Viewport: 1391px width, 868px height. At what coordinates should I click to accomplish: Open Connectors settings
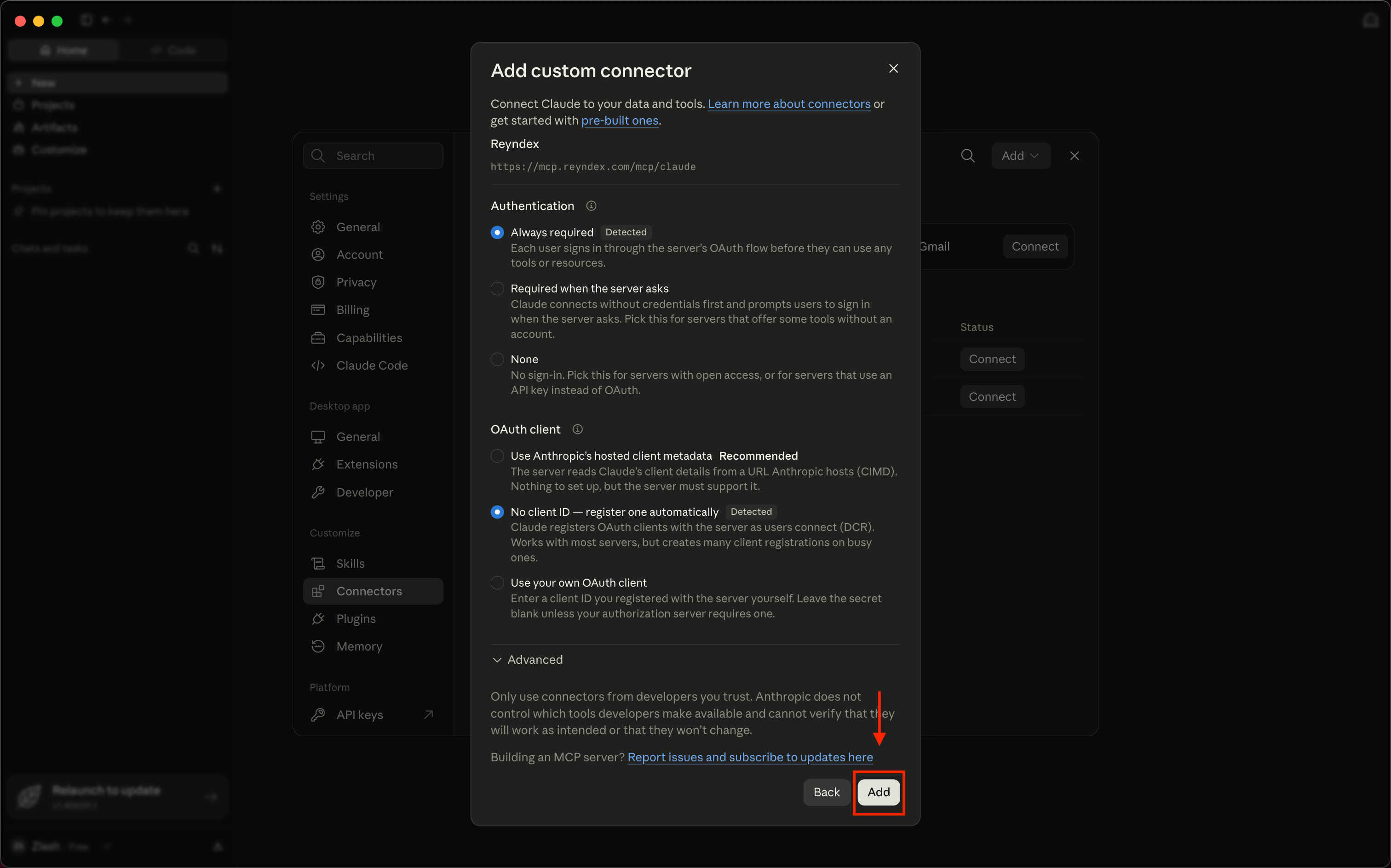(x=374, y=591)
